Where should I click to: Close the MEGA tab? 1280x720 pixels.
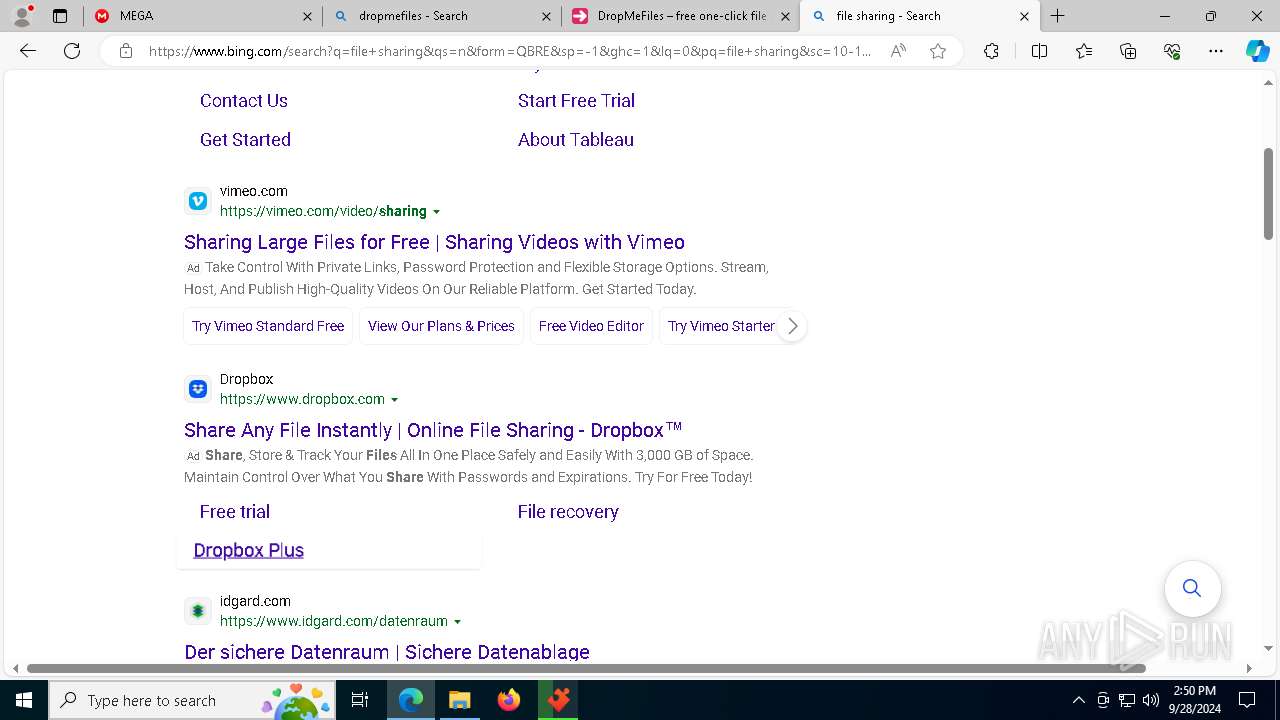tap(308, 16)
